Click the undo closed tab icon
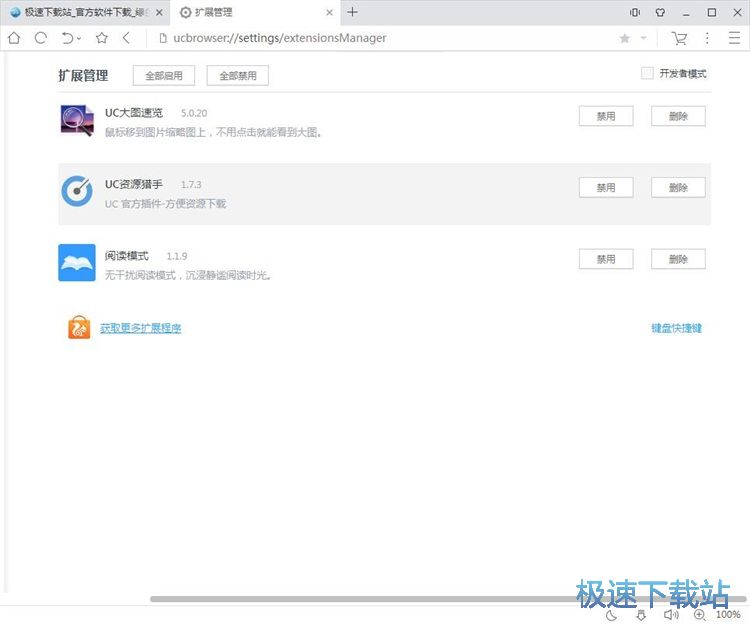750x624 pixels. pyautogui.click(x=67, y=38)
